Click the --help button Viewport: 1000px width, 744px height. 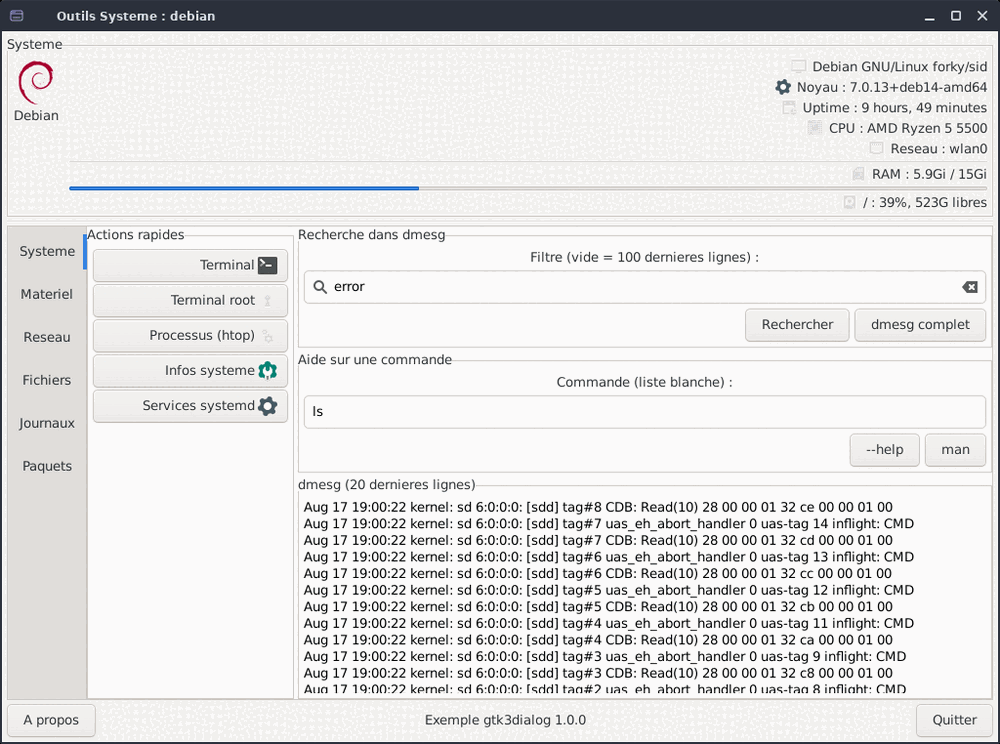tap(884, 449)
